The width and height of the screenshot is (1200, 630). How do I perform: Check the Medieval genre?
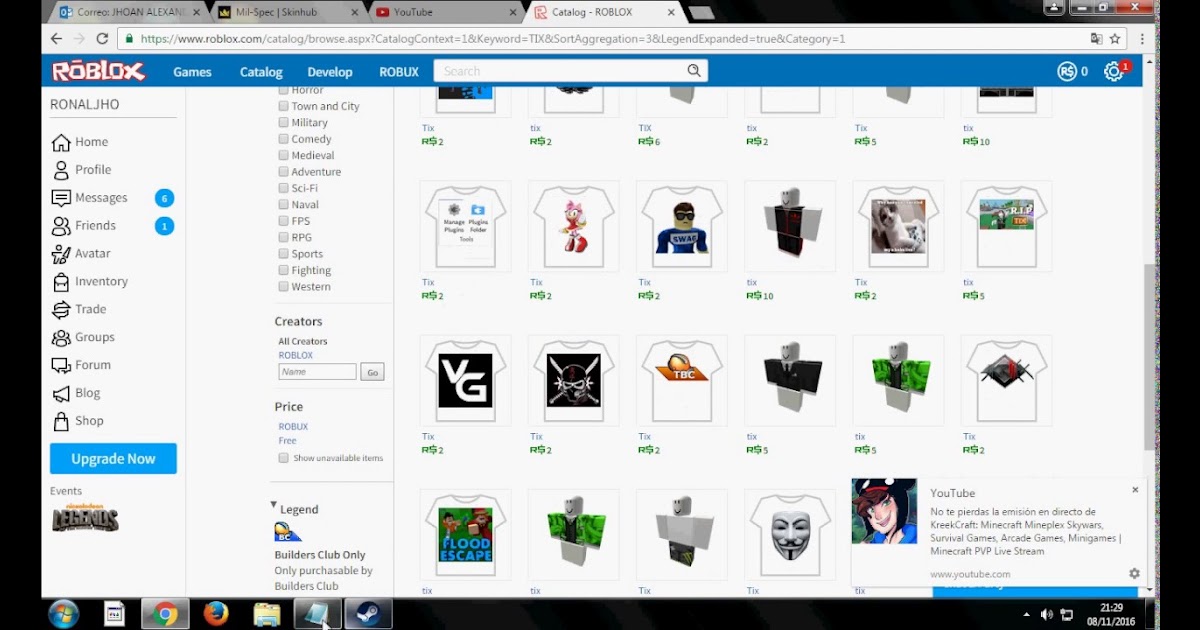pos(283,155)
